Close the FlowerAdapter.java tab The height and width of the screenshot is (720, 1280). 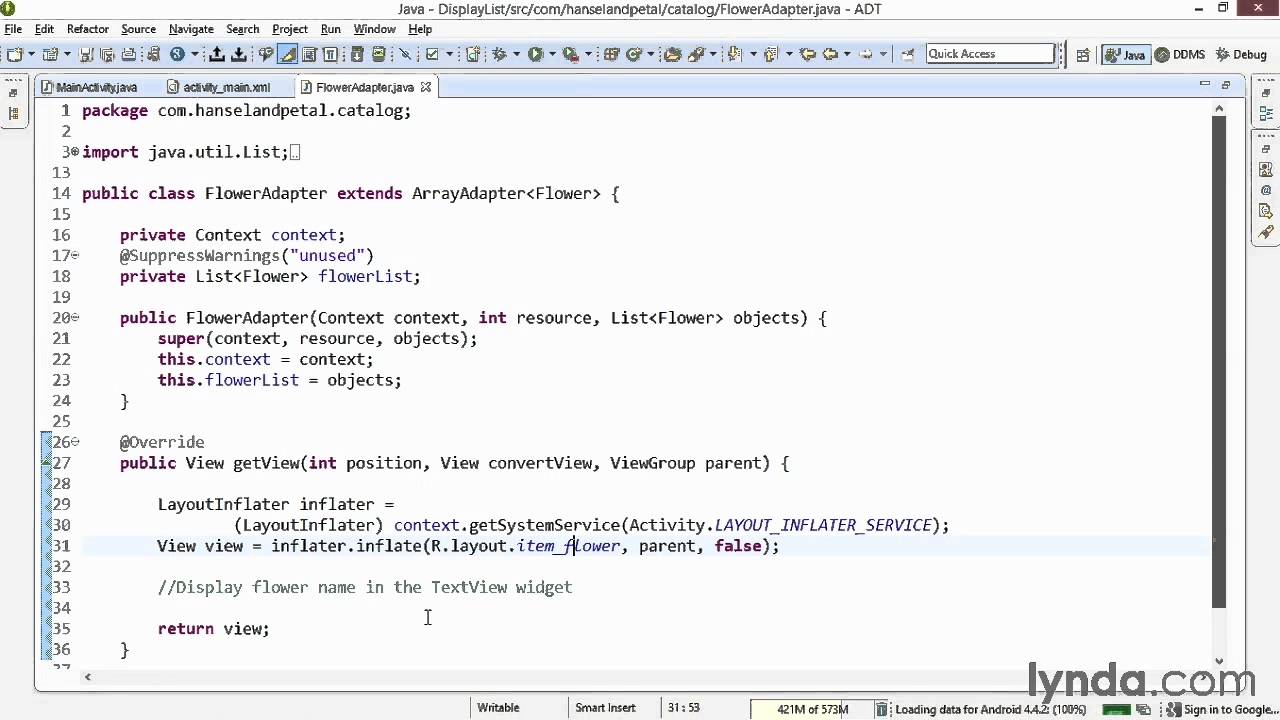coord(425,87)
